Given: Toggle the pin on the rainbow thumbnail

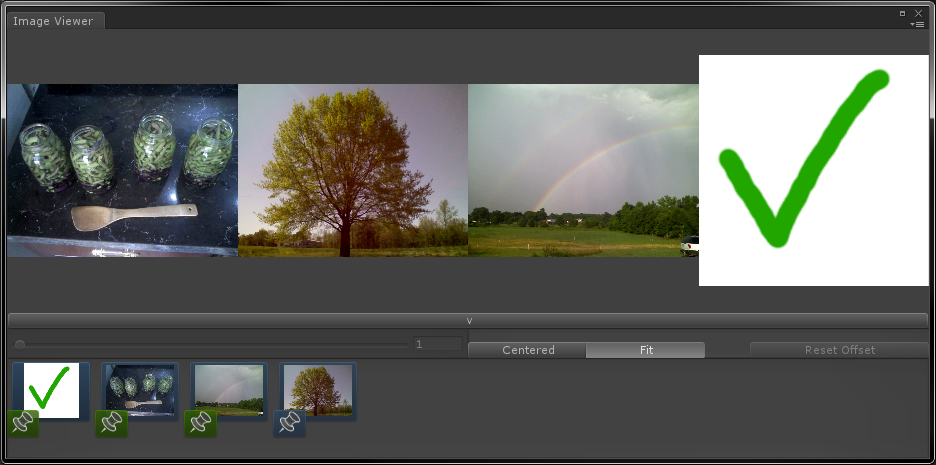Looking at the screenshot, I should (x=201, y=423).
